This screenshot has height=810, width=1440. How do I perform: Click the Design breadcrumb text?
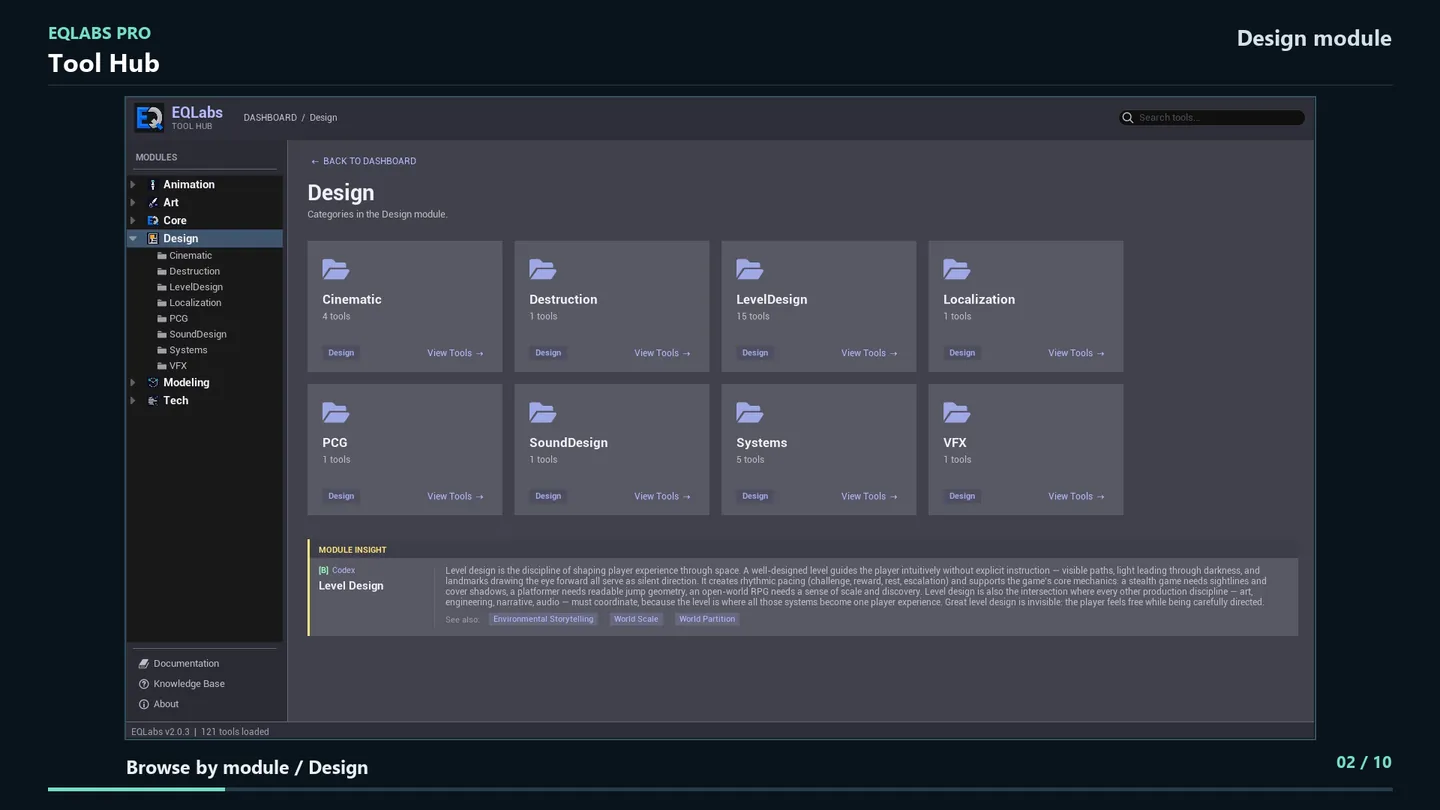[x=323, y=118]
